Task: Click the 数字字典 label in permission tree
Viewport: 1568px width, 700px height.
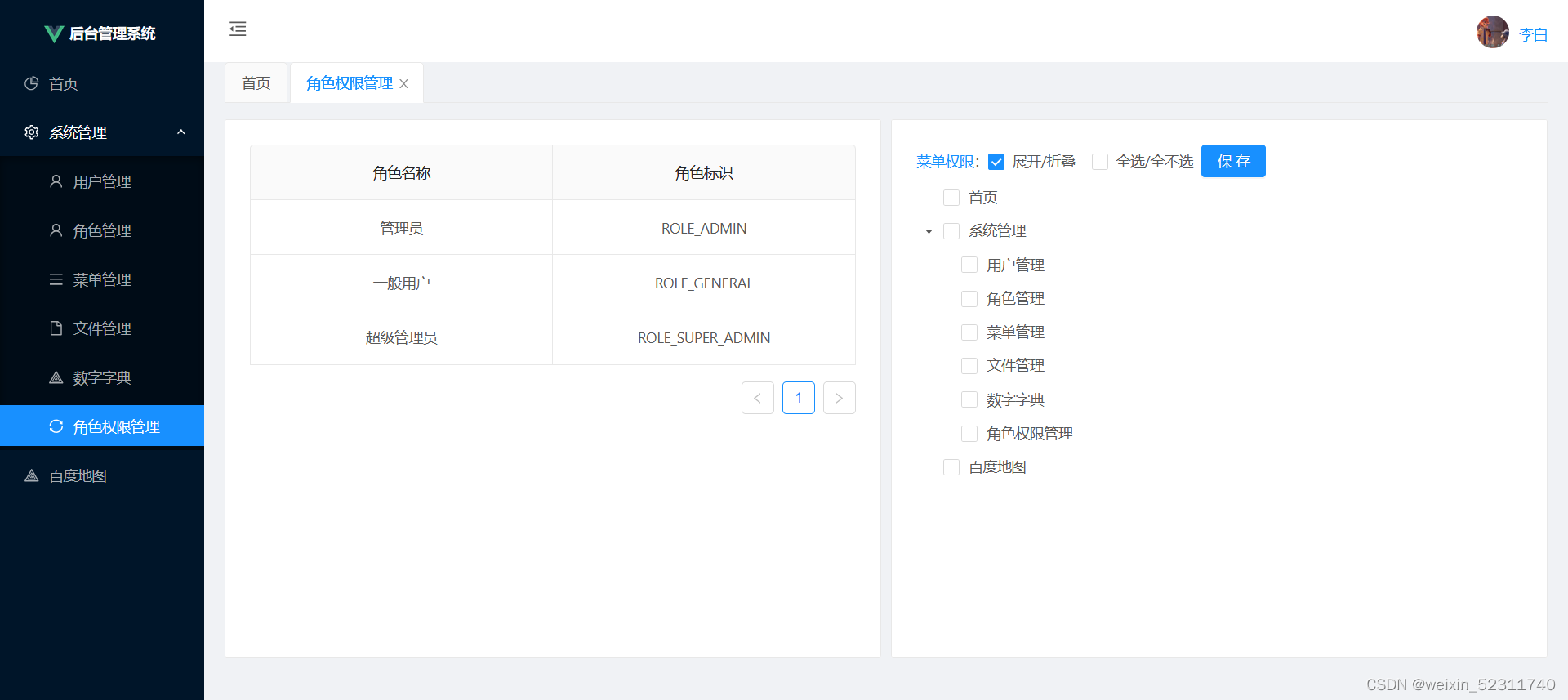Action: click(1015, 399)
